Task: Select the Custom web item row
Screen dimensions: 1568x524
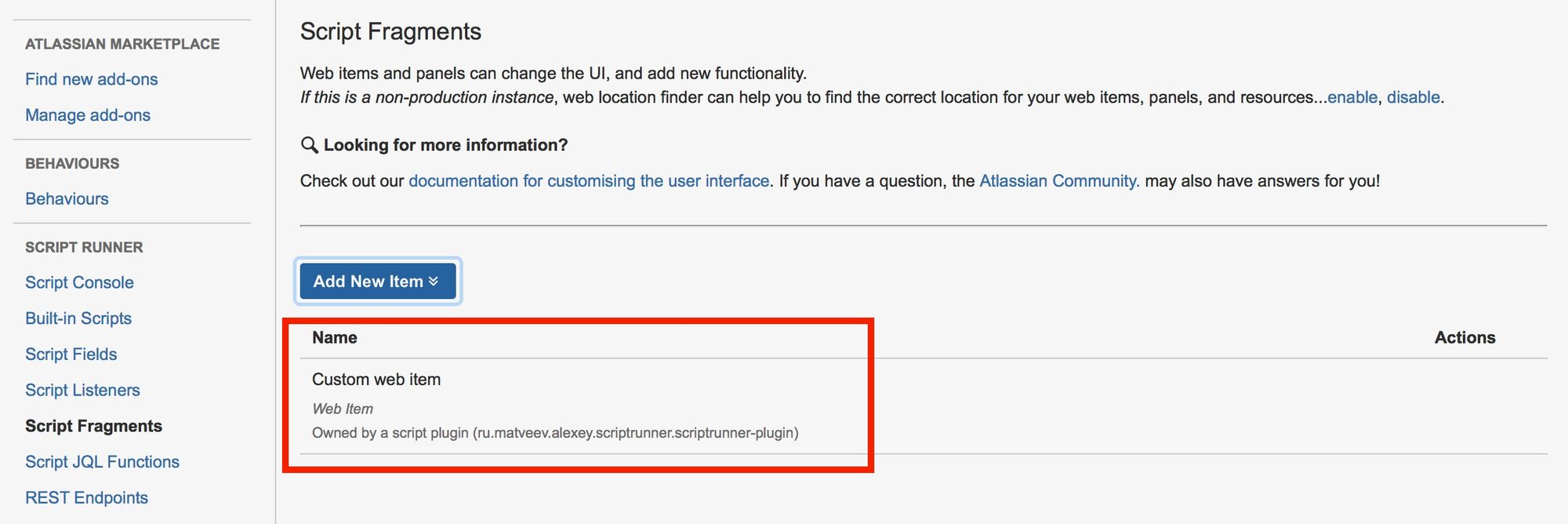Action: pyautogui.click(x=376, y=380)
